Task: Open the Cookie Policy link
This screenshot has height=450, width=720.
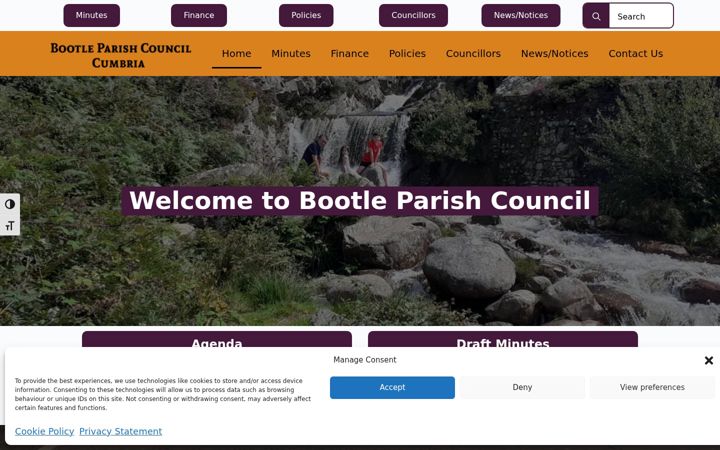Action: tap(44, 432)
